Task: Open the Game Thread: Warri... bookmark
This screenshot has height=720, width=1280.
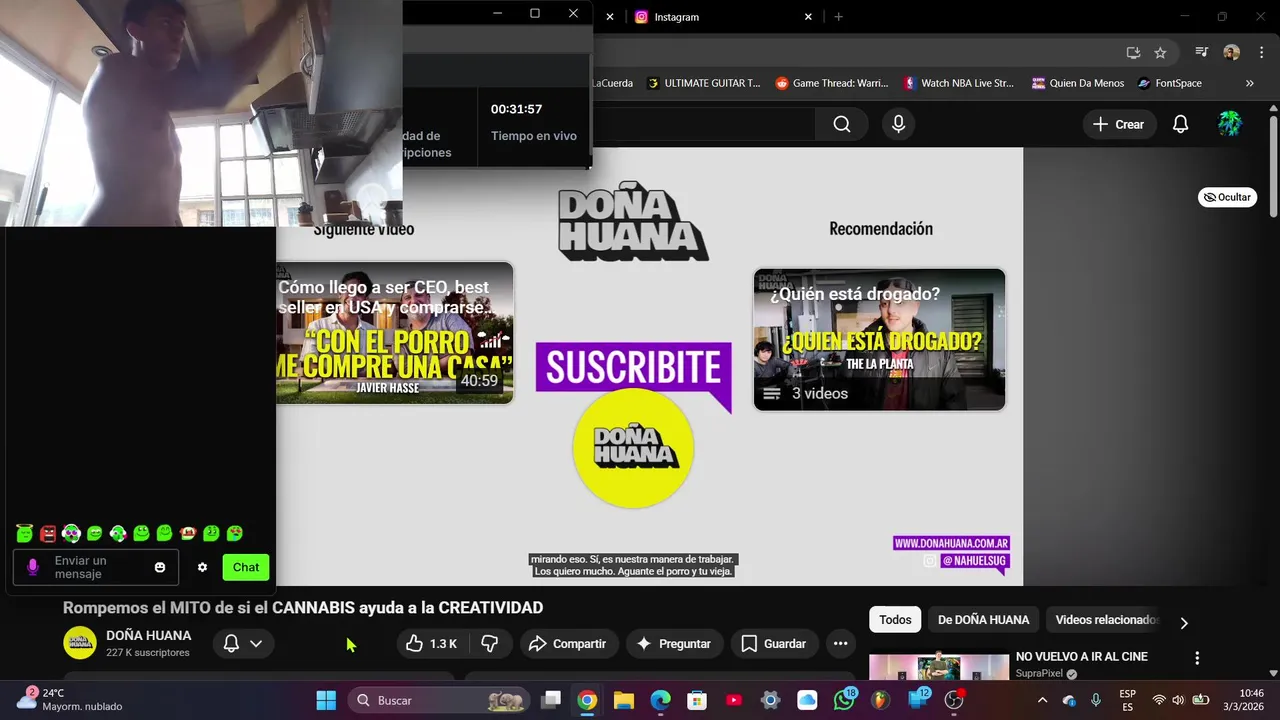Action: pos(832,83)
